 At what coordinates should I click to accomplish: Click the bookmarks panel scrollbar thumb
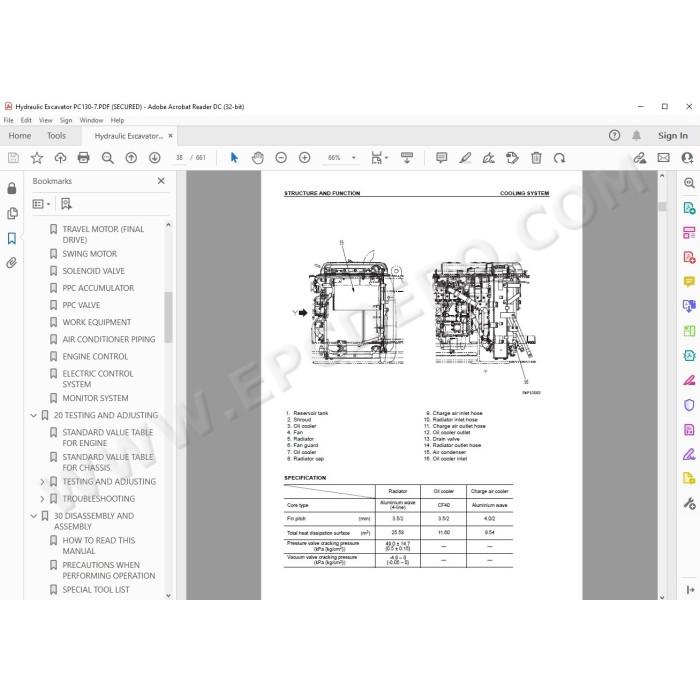coord(168,317)
